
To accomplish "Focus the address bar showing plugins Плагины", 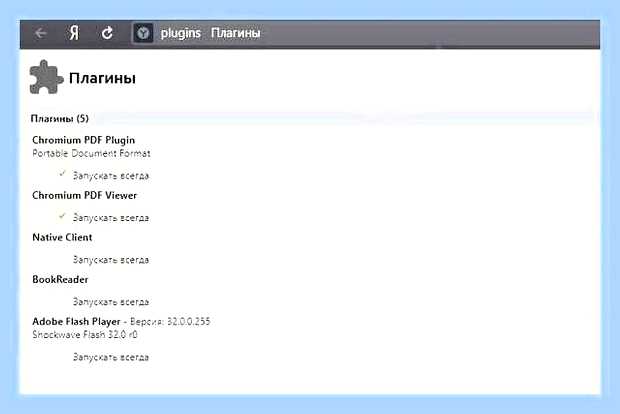I will click(364, 33).
